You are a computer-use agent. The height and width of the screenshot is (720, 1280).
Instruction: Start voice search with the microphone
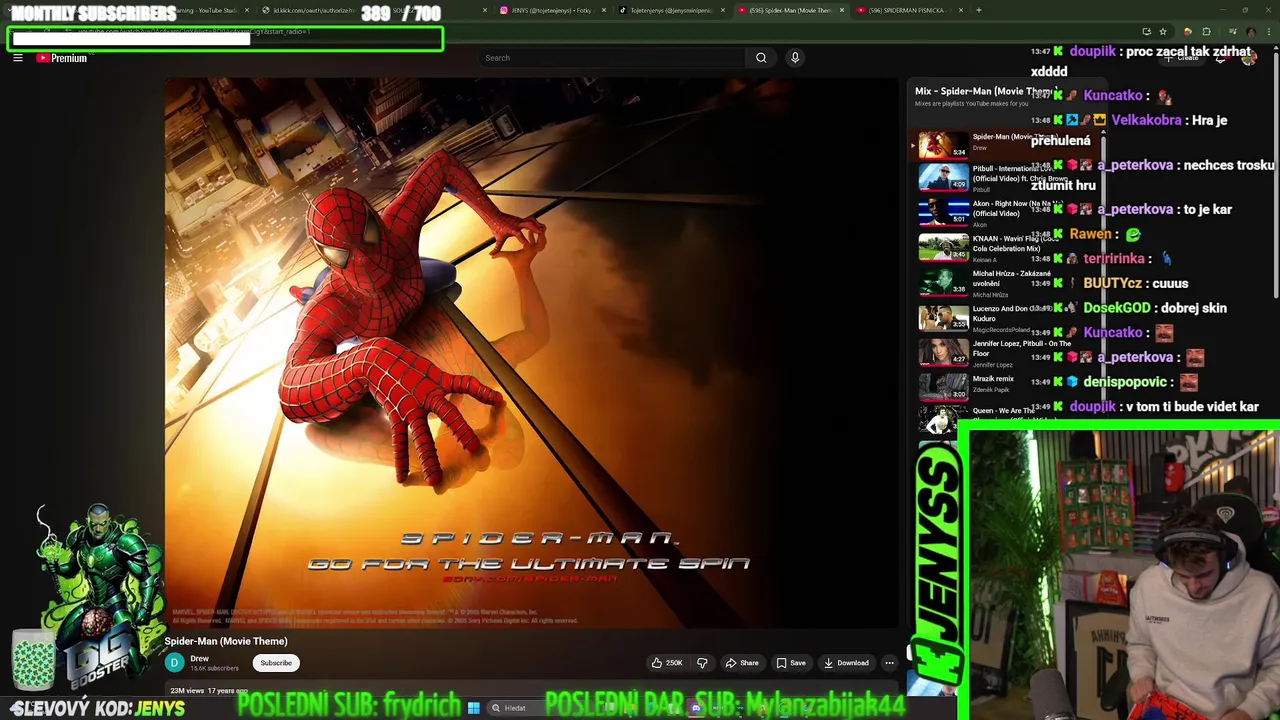795,58
